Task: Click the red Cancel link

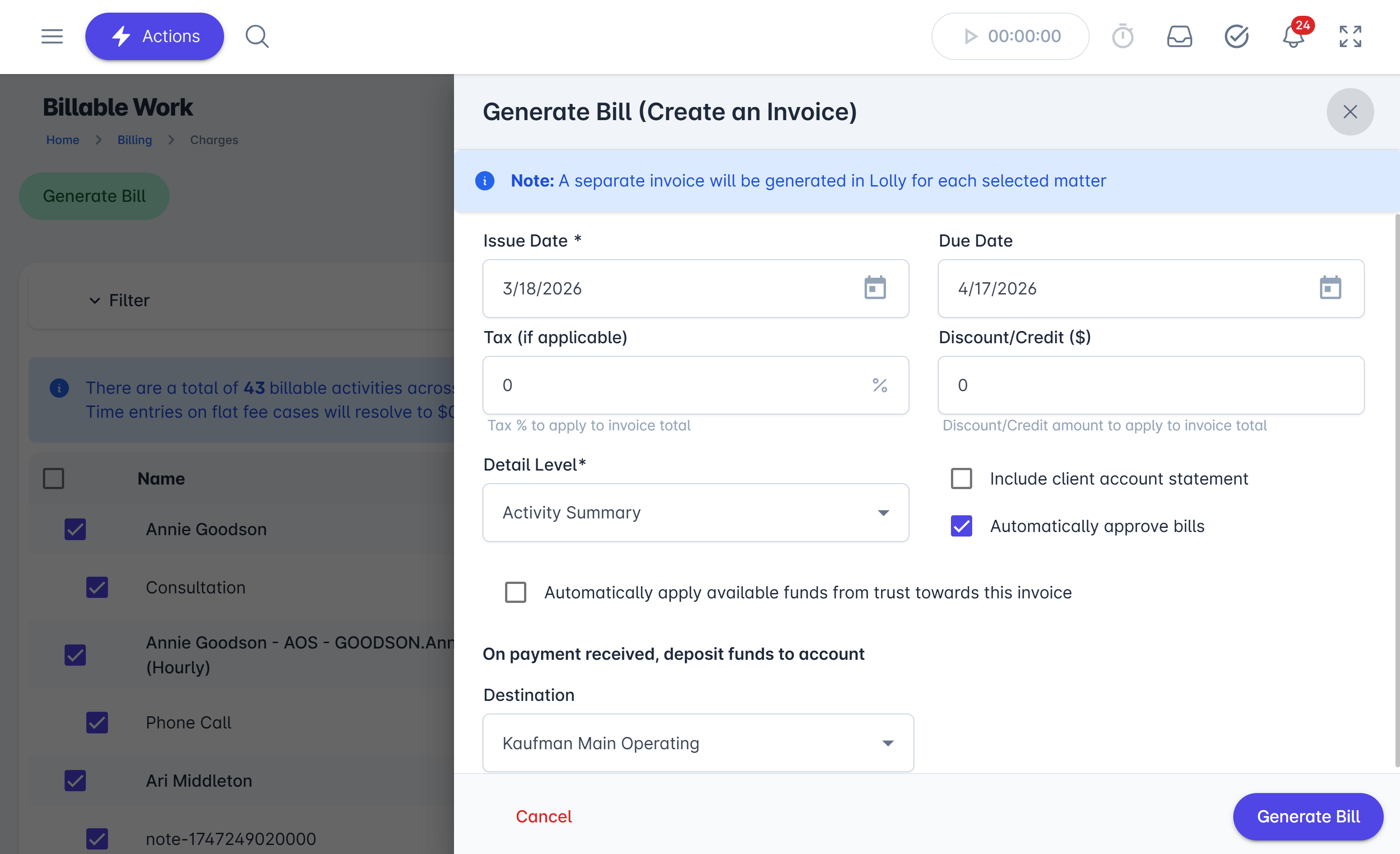Action: click(x=544, y=817)
